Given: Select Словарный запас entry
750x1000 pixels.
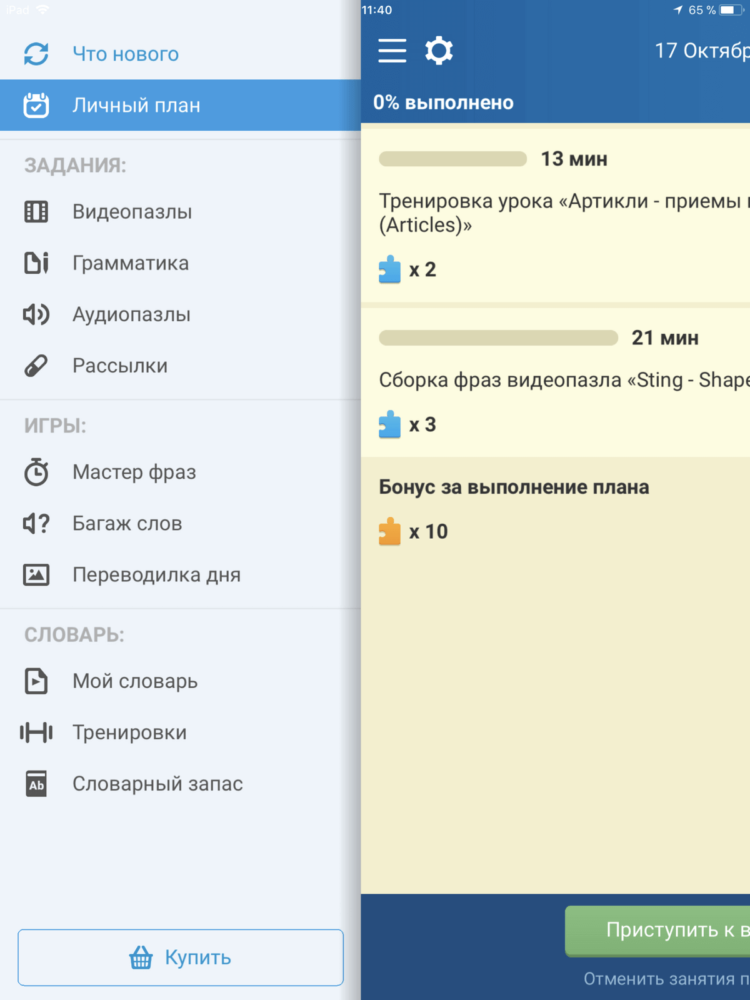Looking at the screenshot, I should pyautogui.click(x=180, y=784).
